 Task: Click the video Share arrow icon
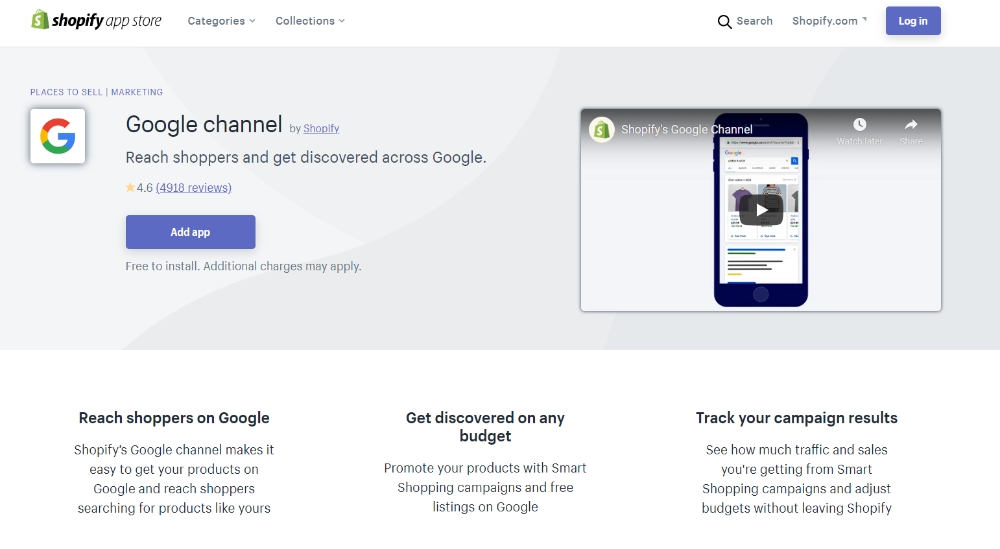point(911,125)
